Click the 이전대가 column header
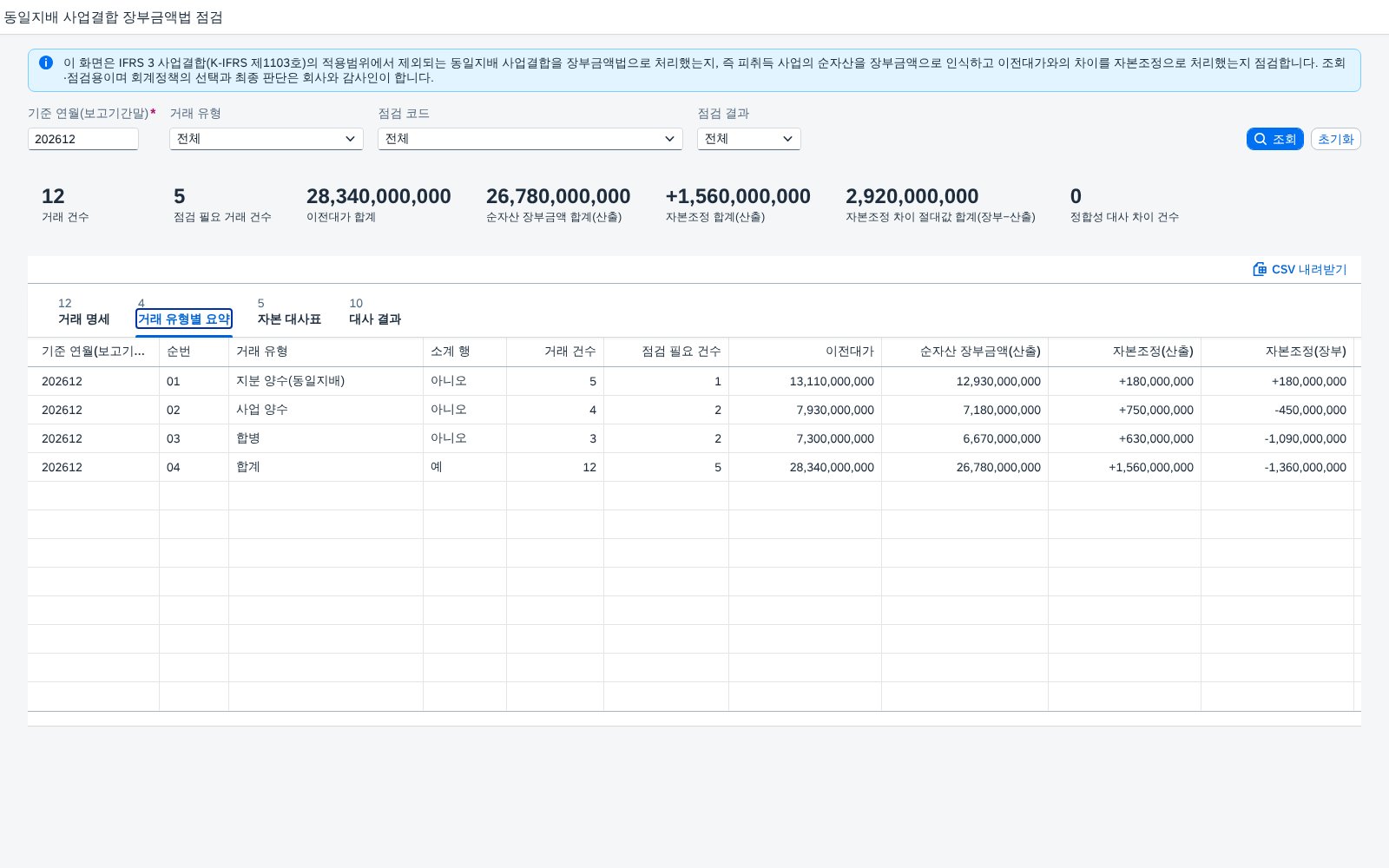The image size is (1389, 868). click(805, 352)
